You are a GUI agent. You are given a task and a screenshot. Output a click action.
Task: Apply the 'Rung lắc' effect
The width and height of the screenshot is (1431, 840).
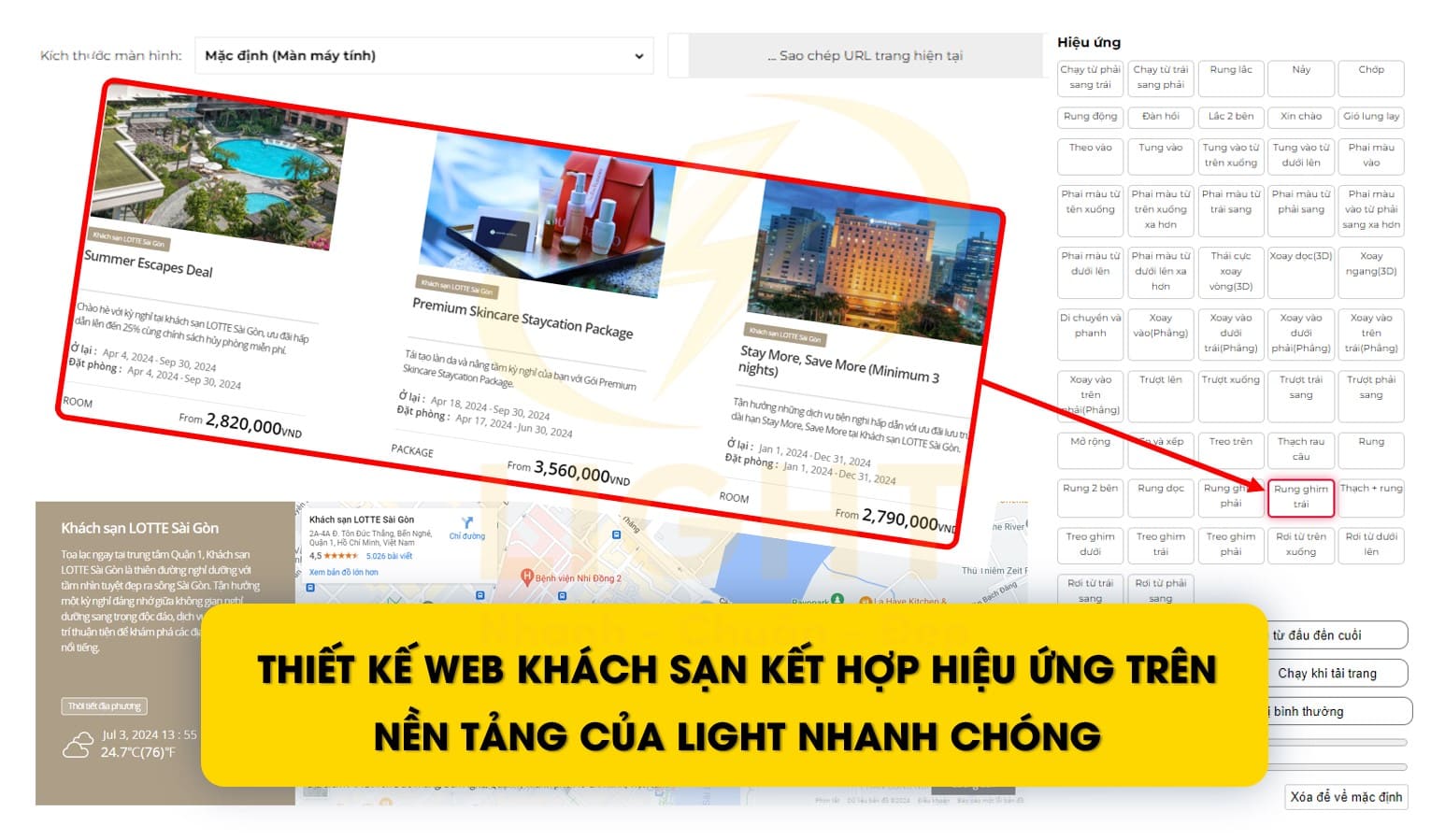point(1230,78)
